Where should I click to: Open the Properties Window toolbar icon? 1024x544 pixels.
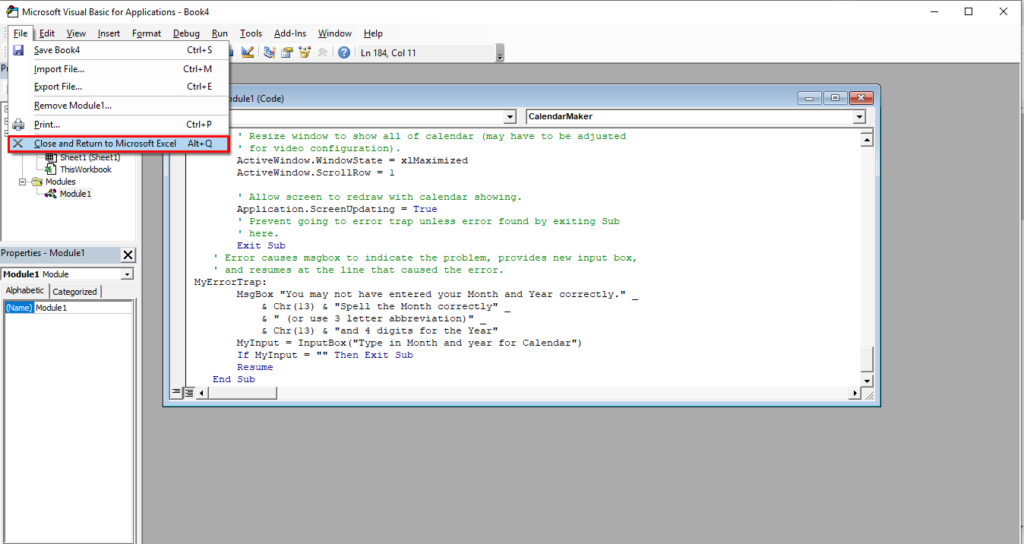(287, 53)
